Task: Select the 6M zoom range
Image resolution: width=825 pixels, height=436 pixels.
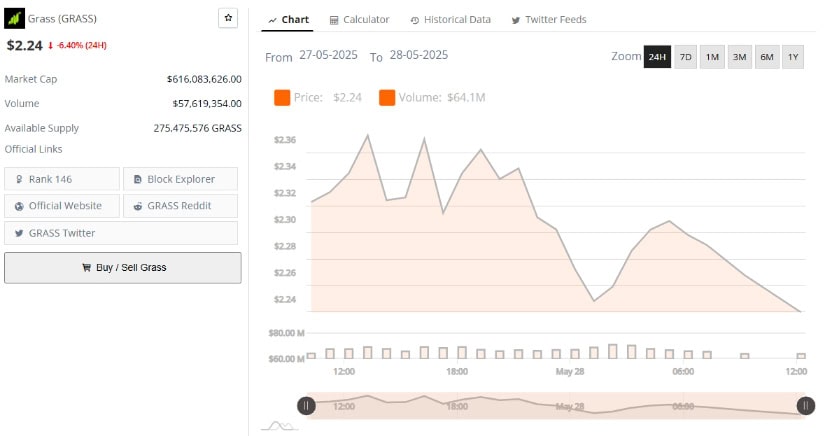Action: point(767,57)
